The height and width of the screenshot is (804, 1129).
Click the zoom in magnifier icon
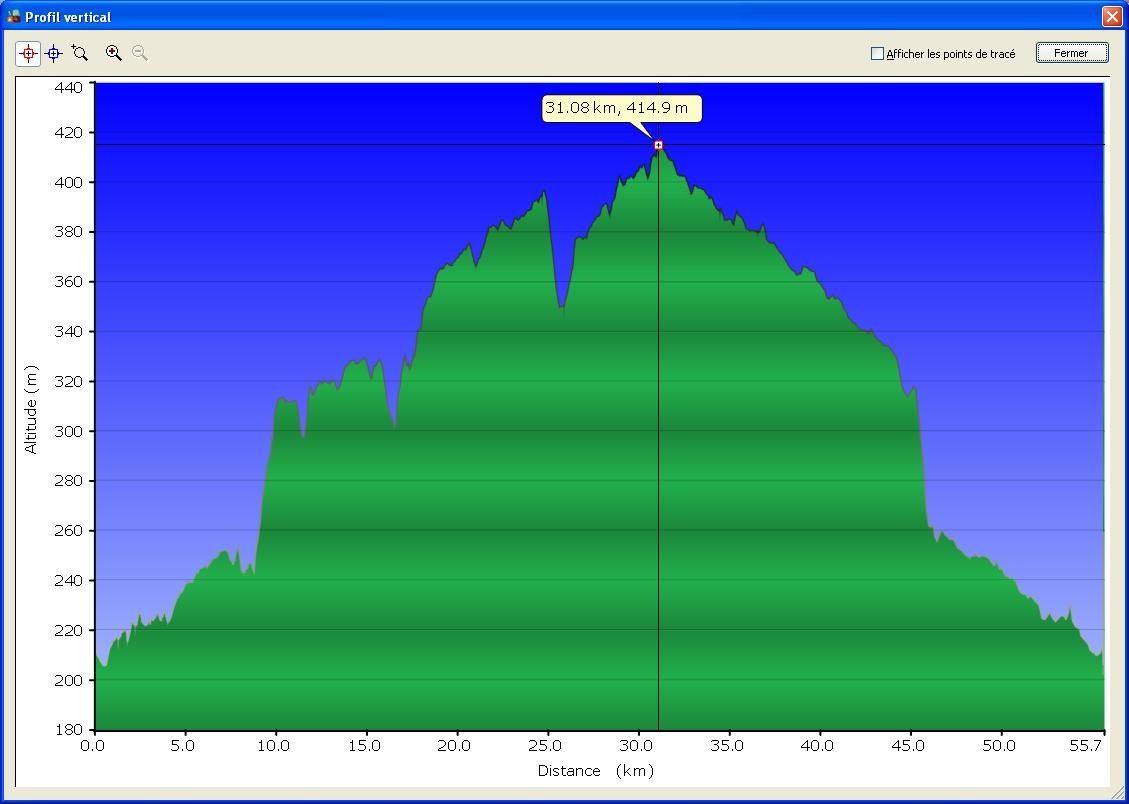pos(114,53)
